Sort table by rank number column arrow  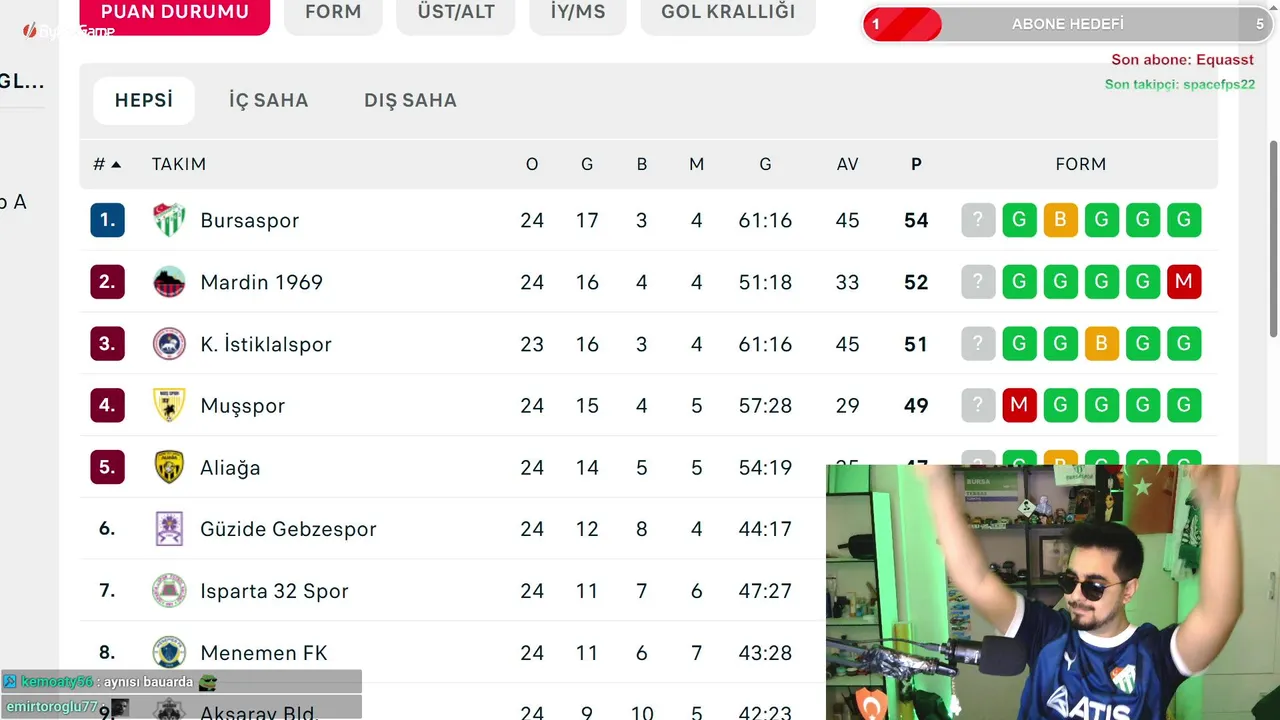coord(108,164)
